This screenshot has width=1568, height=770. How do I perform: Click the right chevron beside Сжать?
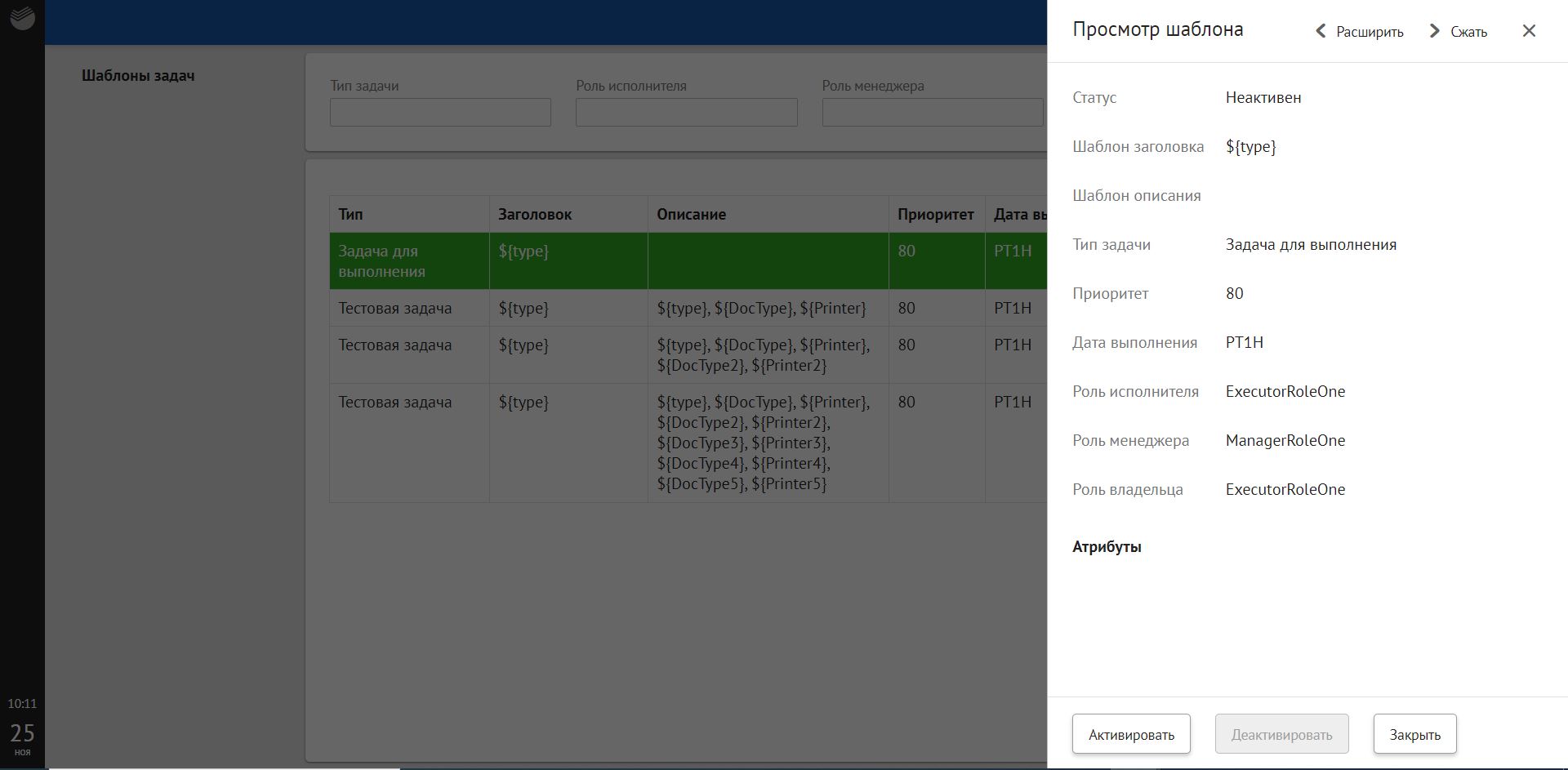click(1434, 31)
